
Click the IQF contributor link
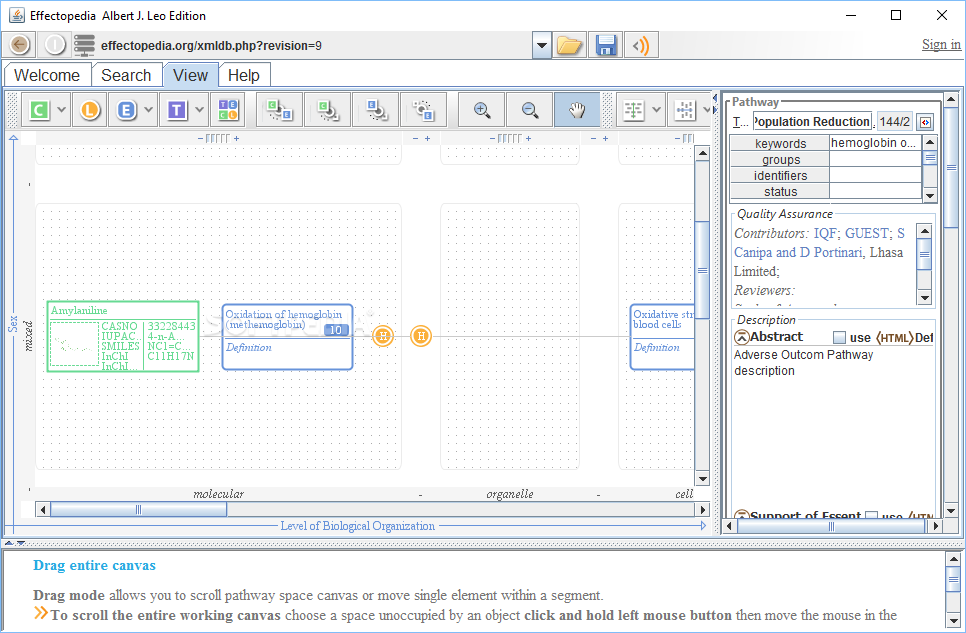826,234
